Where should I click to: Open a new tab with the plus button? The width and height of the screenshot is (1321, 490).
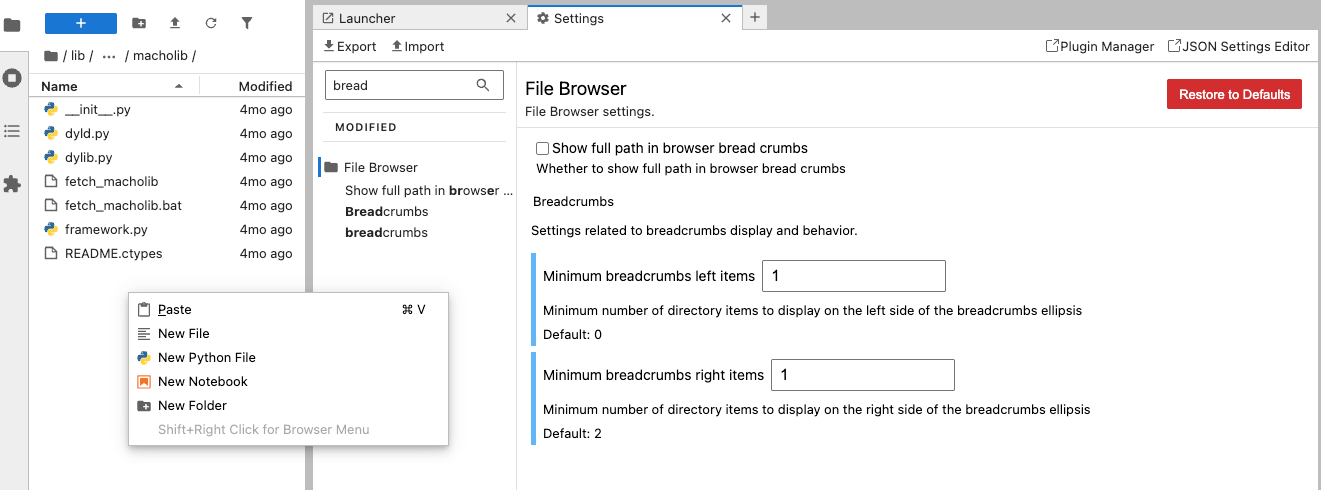[755, 17]
